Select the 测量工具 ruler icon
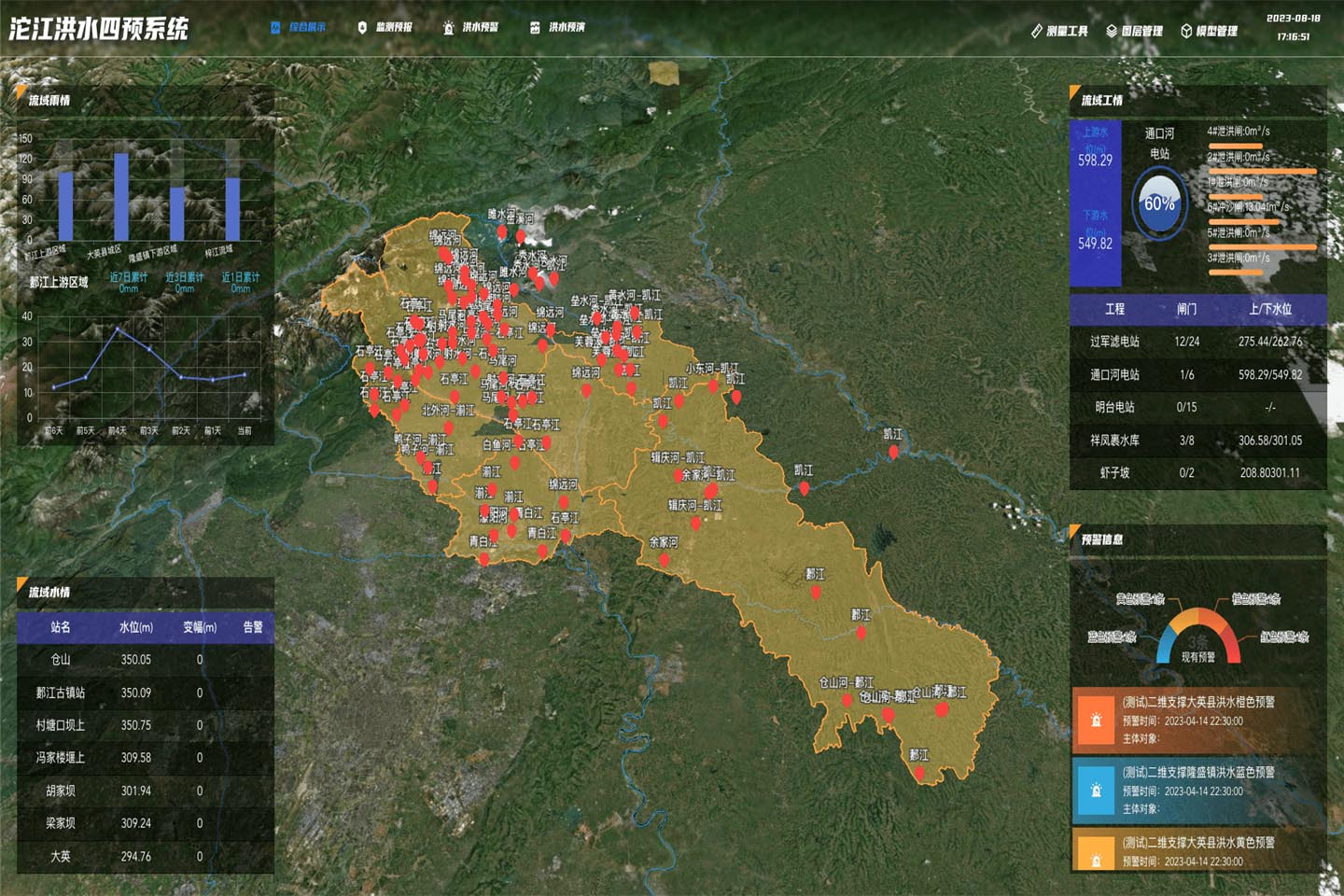The width and height of the screenshot is (1344, 896). 1036,31
